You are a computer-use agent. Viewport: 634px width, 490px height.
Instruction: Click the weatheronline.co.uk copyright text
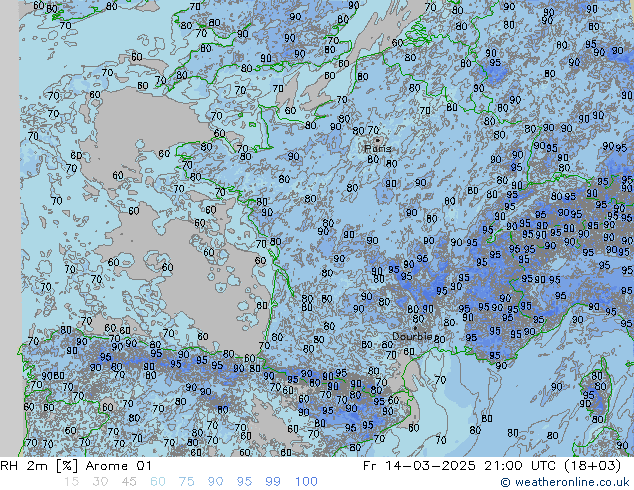565,482
